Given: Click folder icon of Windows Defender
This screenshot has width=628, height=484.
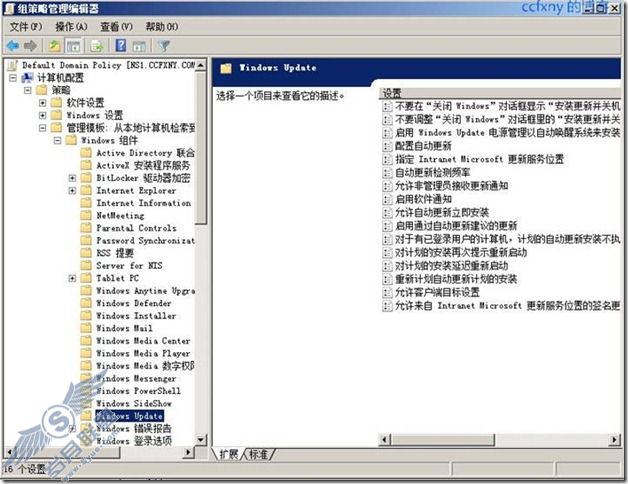Looking at the screenshot, I should [86, 303].
